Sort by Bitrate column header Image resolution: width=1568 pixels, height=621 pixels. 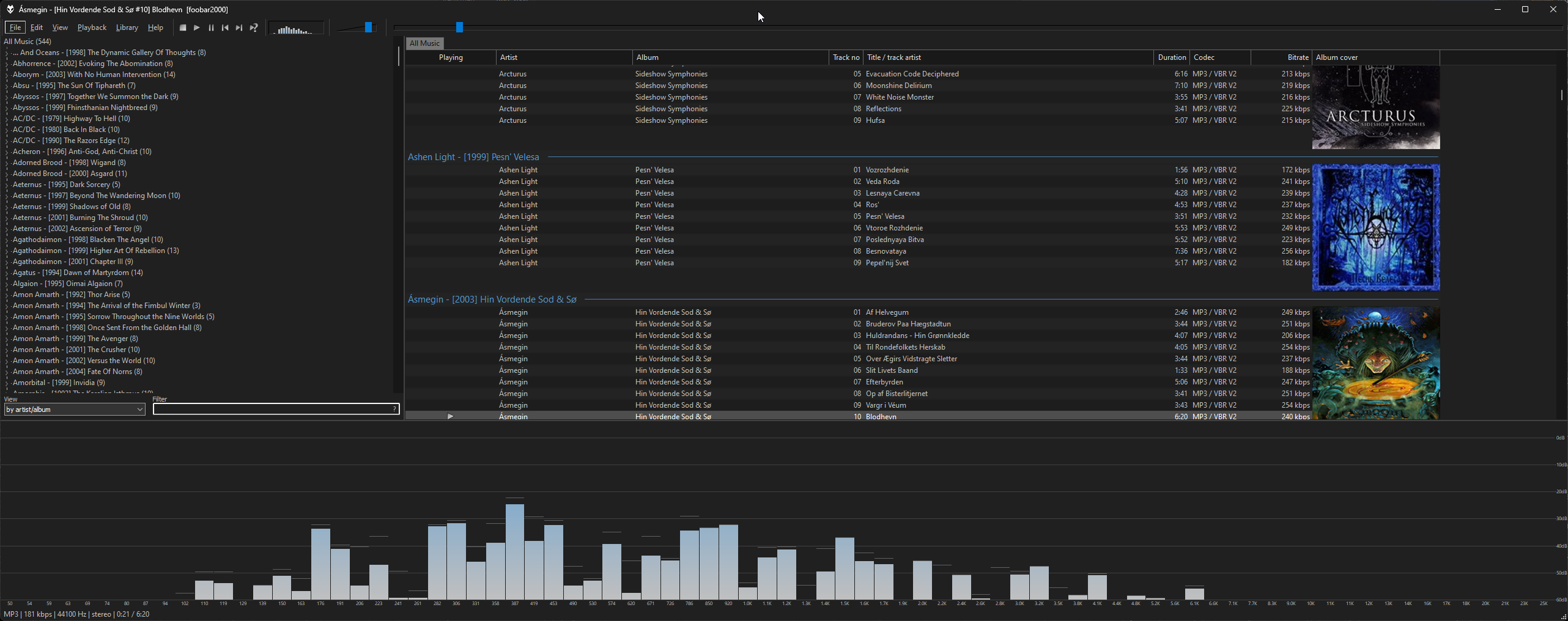(x=1282, y=57)
